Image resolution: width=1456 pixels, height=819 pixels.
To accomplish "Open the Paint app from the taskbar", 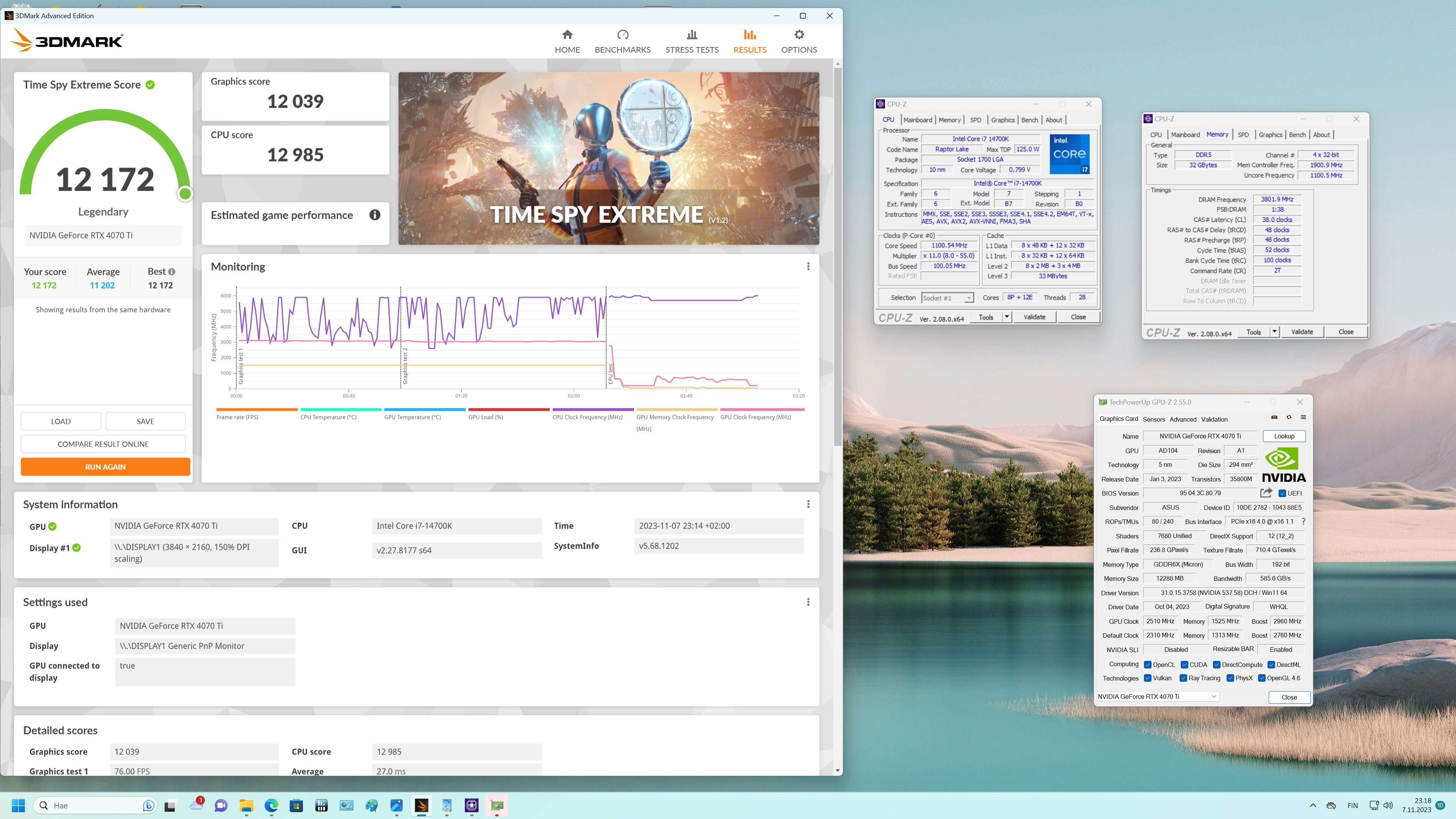I will (x=371, y=805).
